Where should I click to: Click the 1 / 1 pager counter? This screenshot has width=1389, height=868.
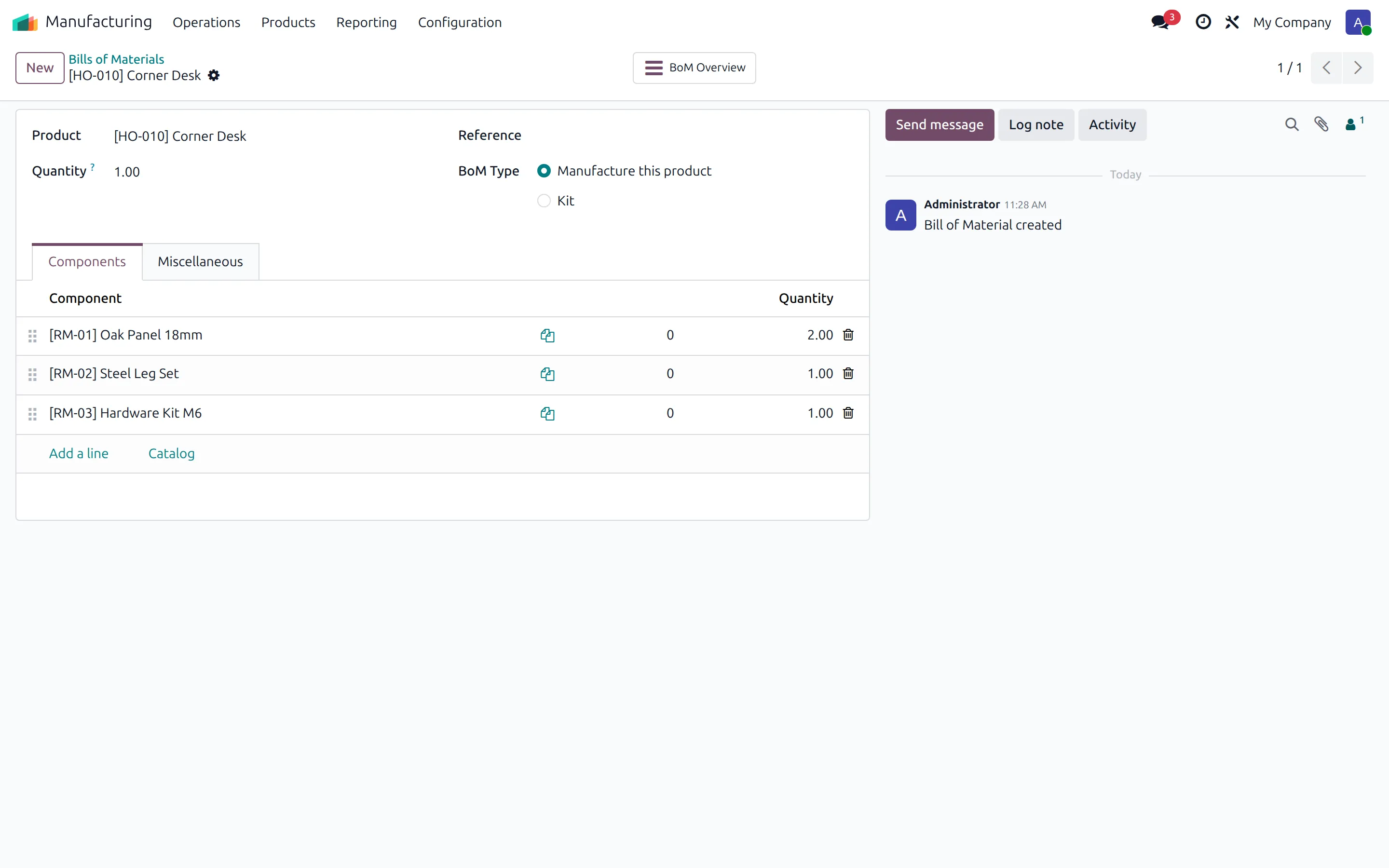[1289, 68]
